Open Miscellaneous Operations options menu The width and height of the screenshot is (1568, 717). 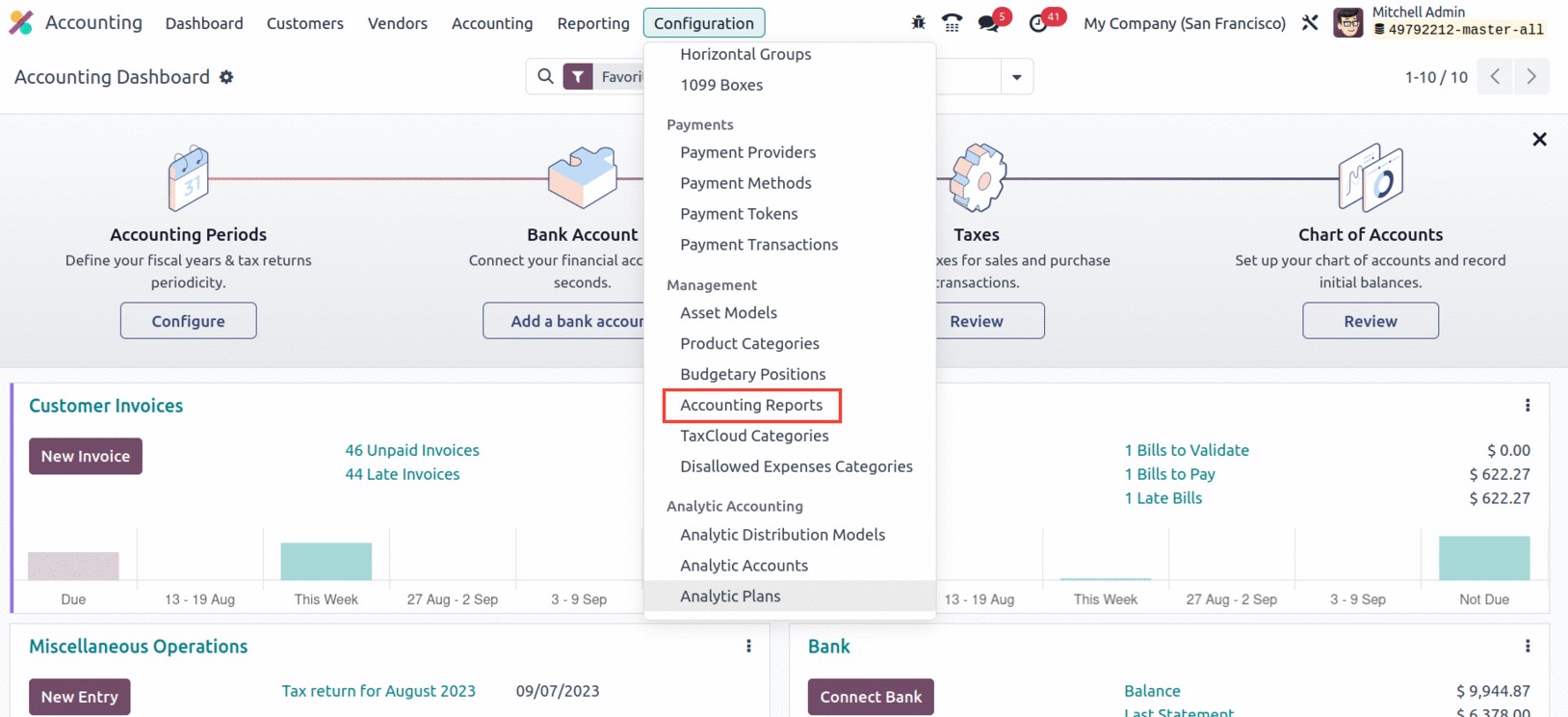(748, 647)
